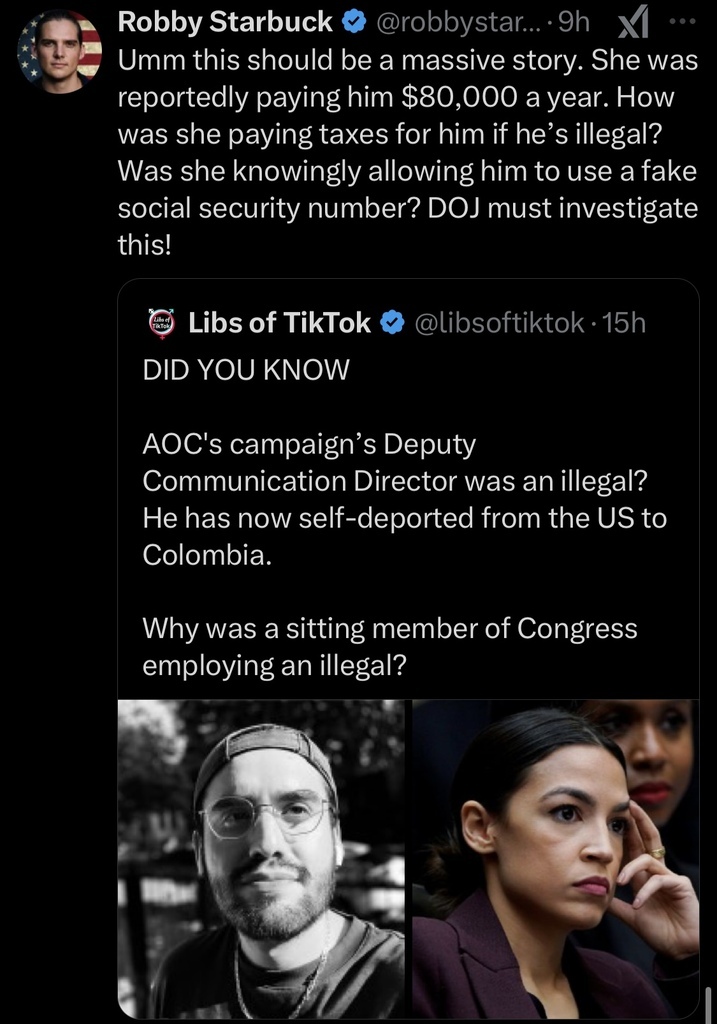
Task: Click the Libs of TikTok avatar icon
Action: point(160,322)
